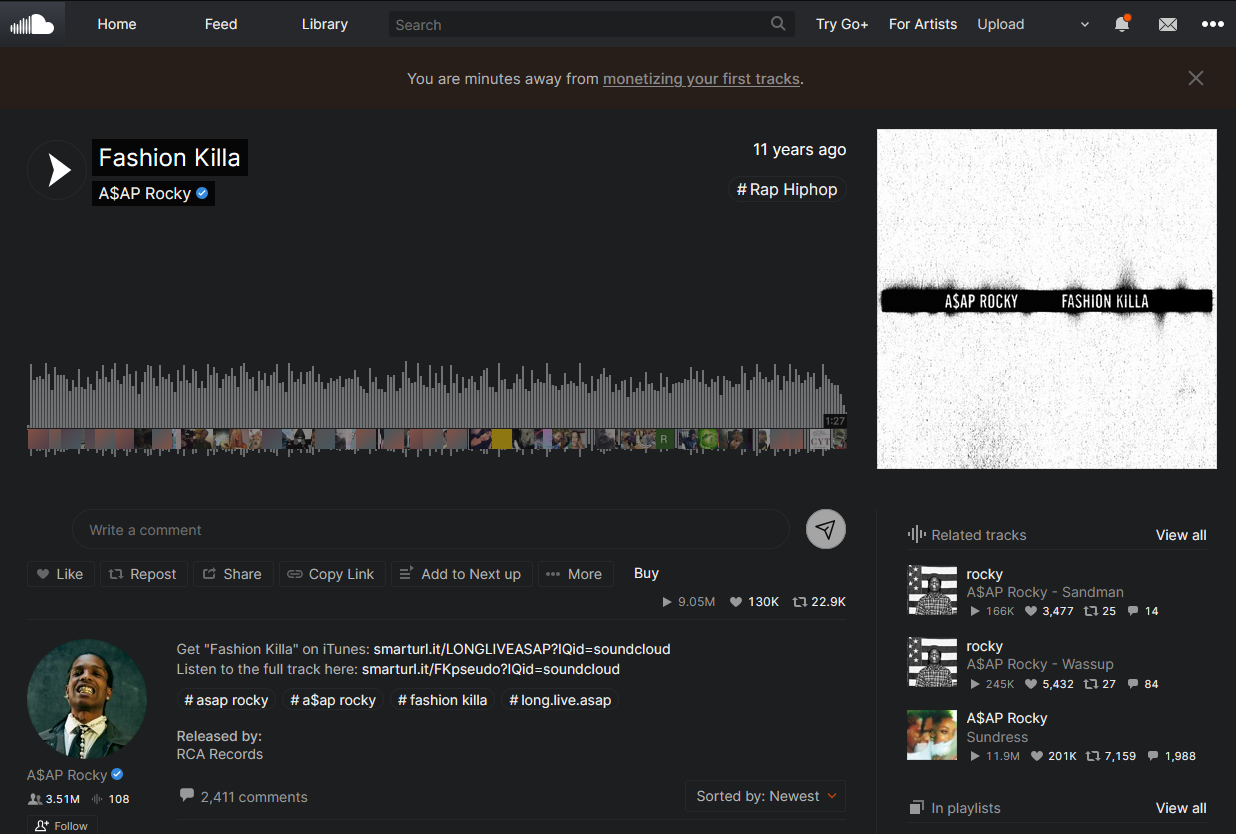Screen dimensions: 1236x834
Task: Click Wassup's 27 reposts count
Action: pos(1100,684)
